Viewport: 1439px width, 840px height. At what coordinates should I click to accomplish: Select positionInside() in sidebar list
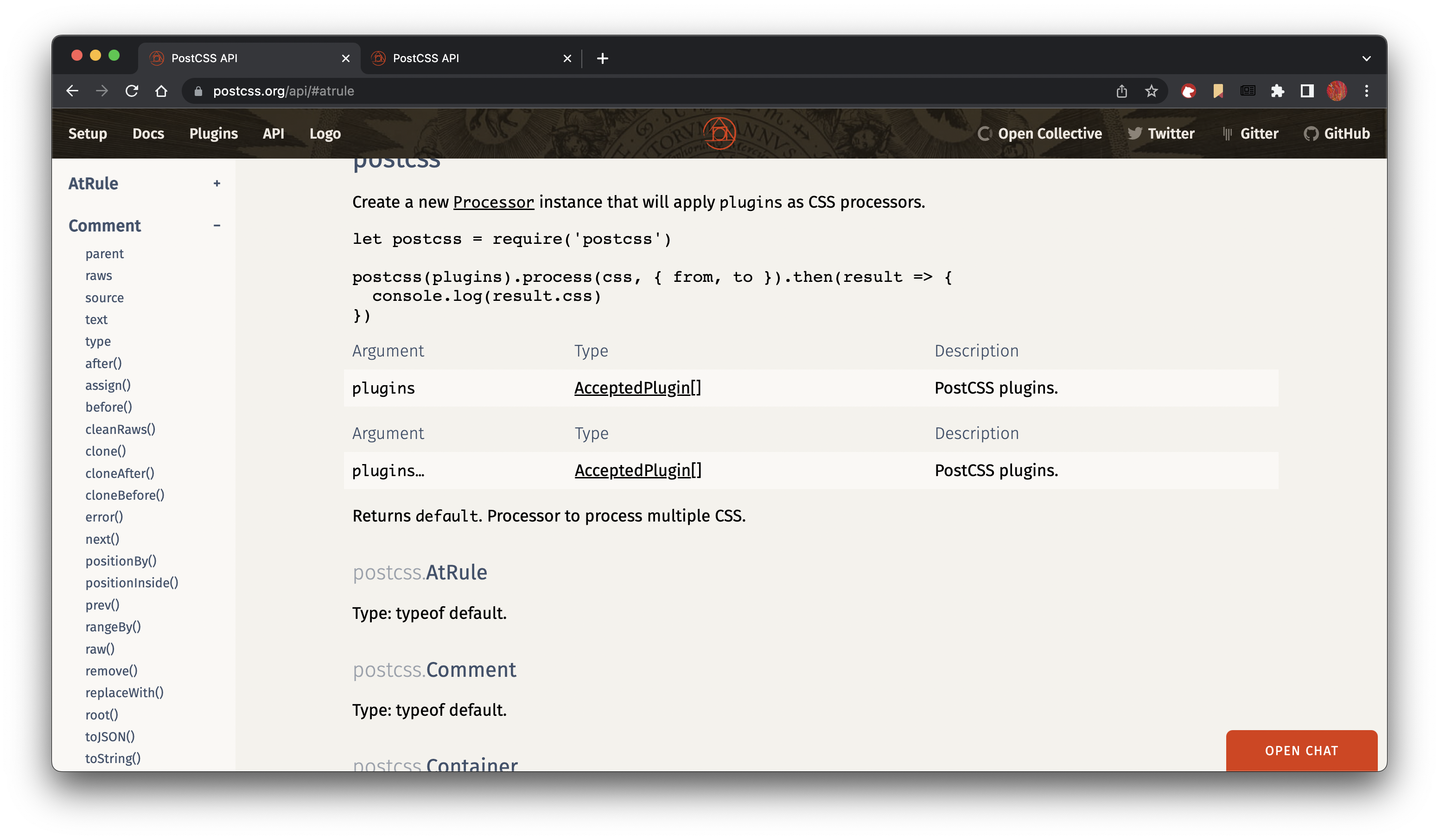click(132, 582)
